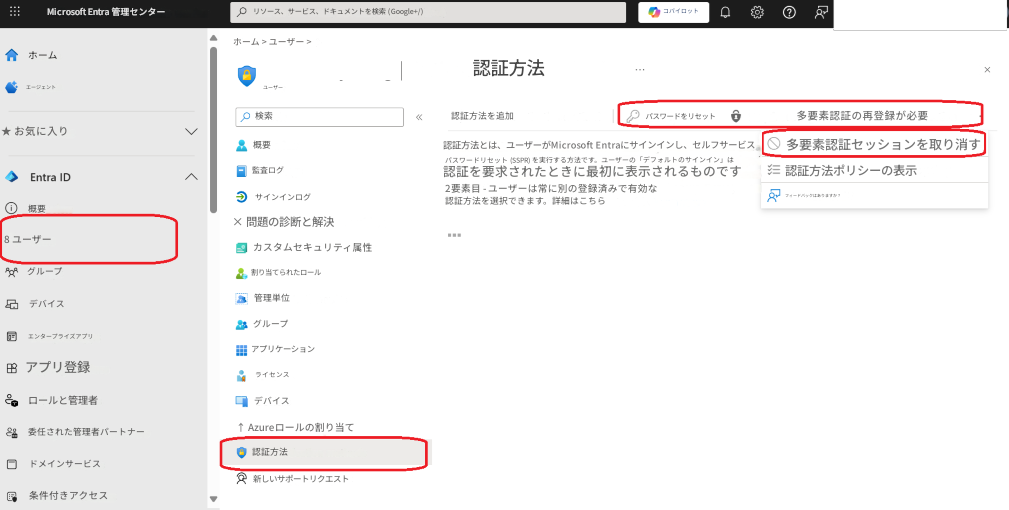Image resolution: width=1009 pixels, height=510 pixels.
Task: Open 新しいサポートリクエスト
Action: click(x=301, y=478)
